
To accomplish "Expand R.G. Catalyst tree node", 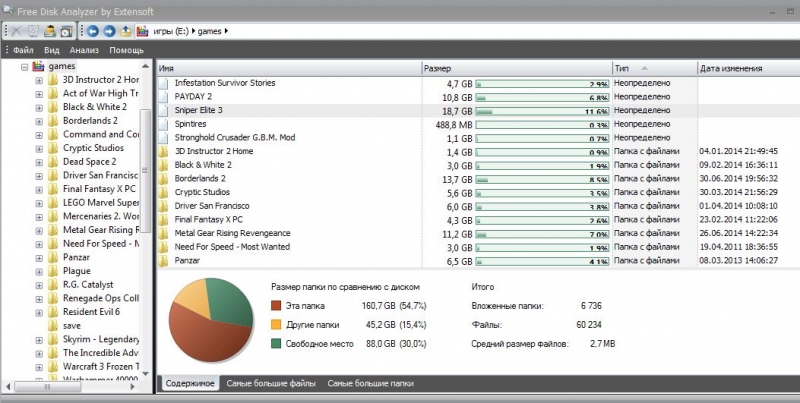I will click(x=39, y=285).
